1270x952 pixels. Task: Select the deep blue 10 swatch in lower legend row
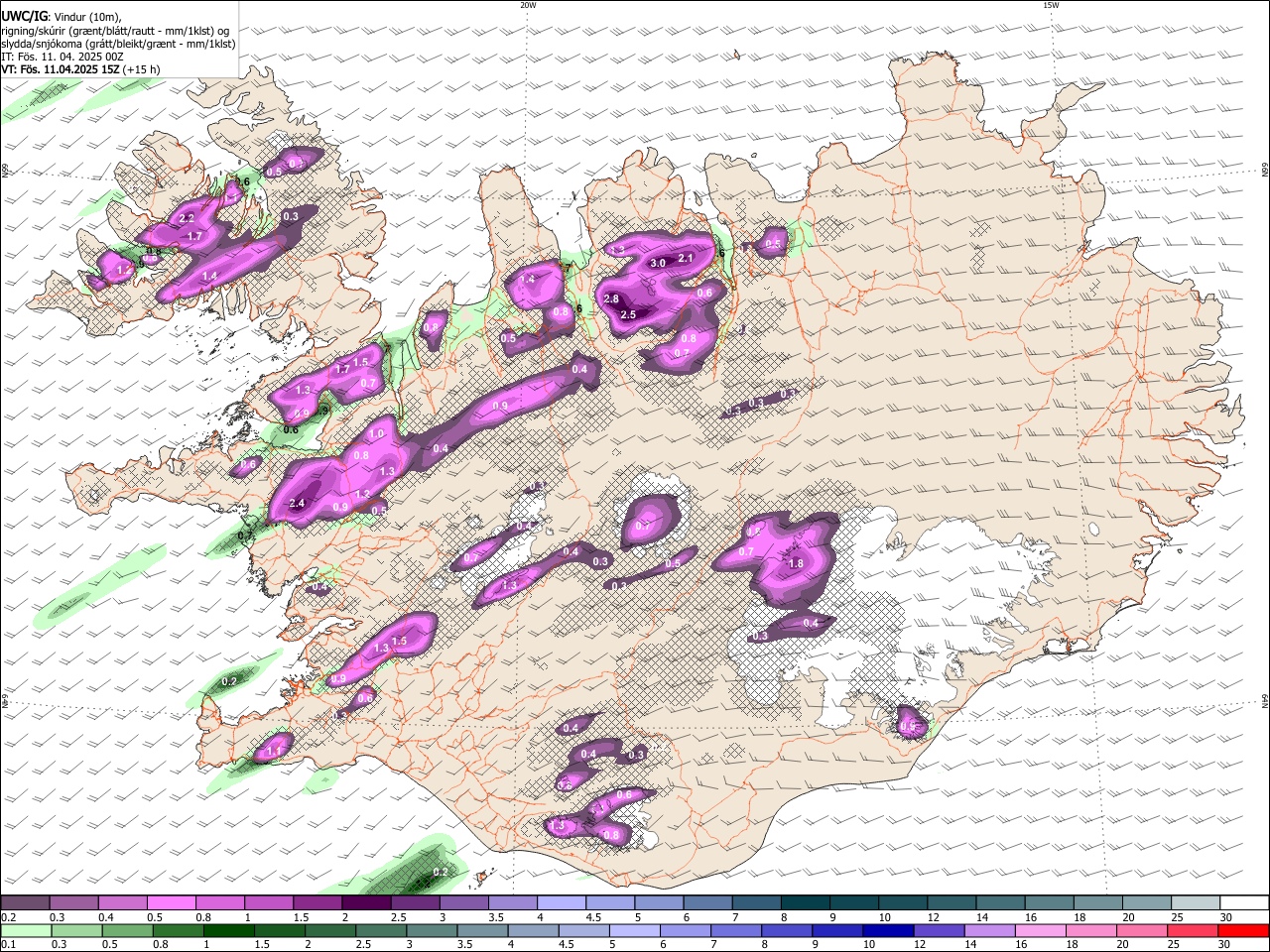(888, 931)
